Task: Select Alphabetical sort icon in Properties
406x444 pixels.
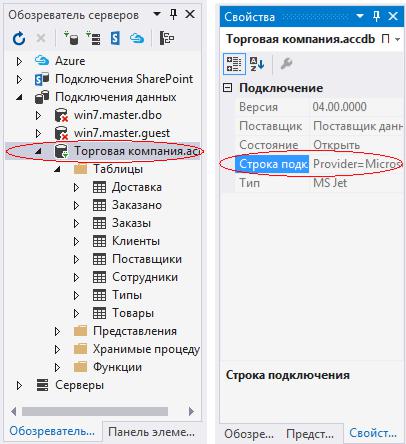Action: [257, 63]
